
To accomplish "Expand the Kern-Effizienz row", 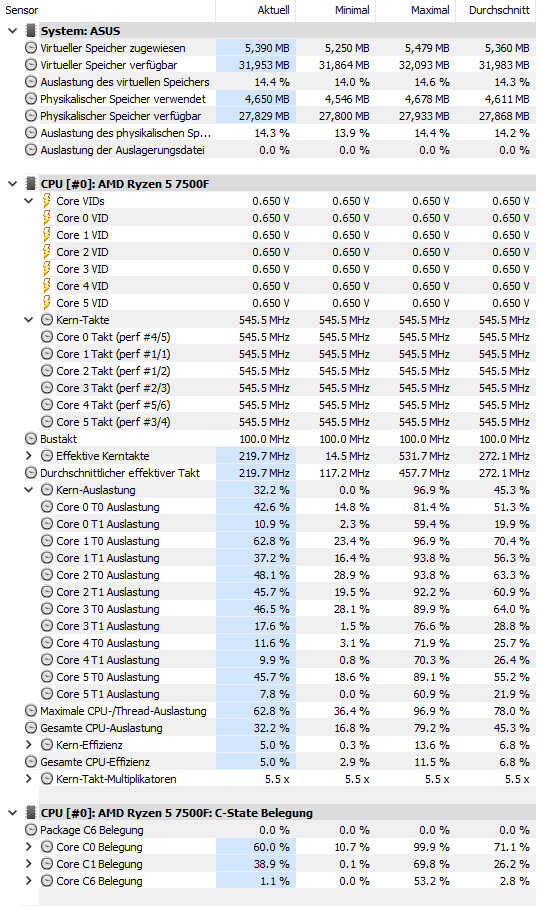I will [x=29, y=745].
